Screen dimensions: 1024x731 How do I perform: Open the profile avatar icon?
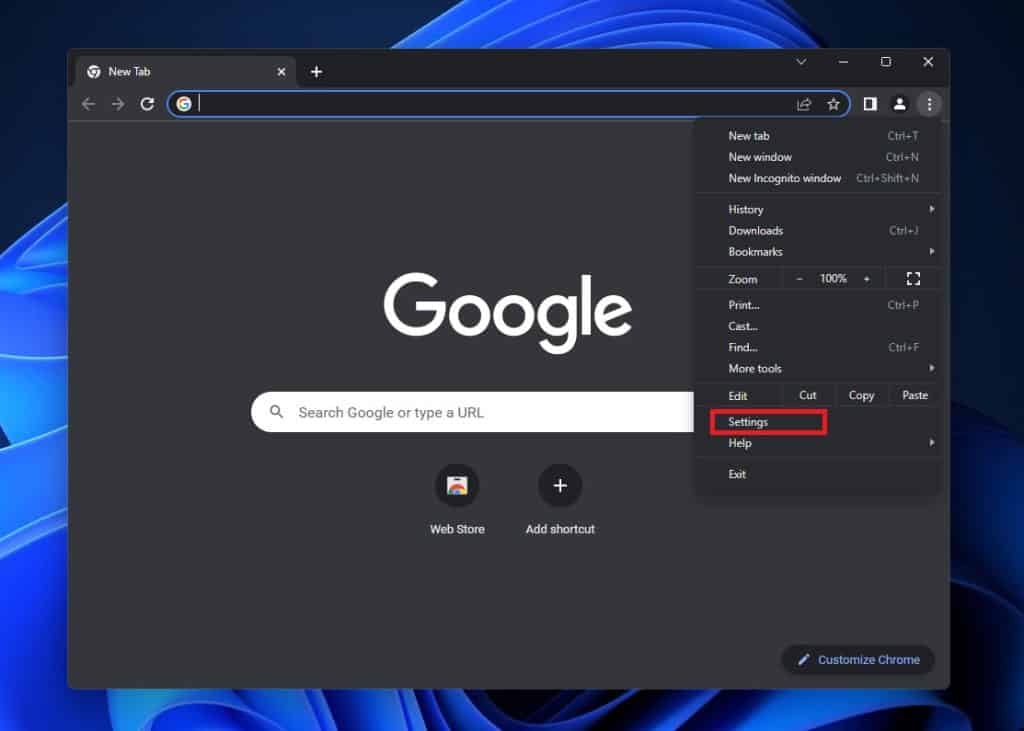[x=899, y=104]
